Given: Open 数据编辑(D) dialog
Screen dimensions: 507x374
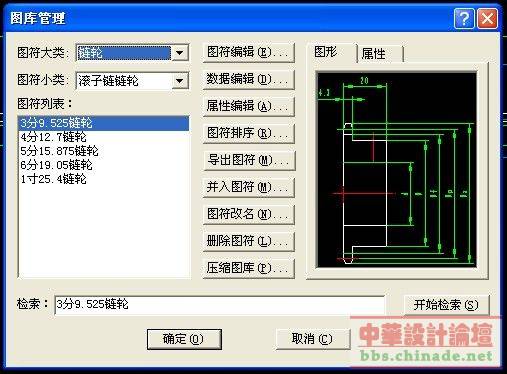Looking at the screenshot, I should pyautogui.click(x=248, y=79).
